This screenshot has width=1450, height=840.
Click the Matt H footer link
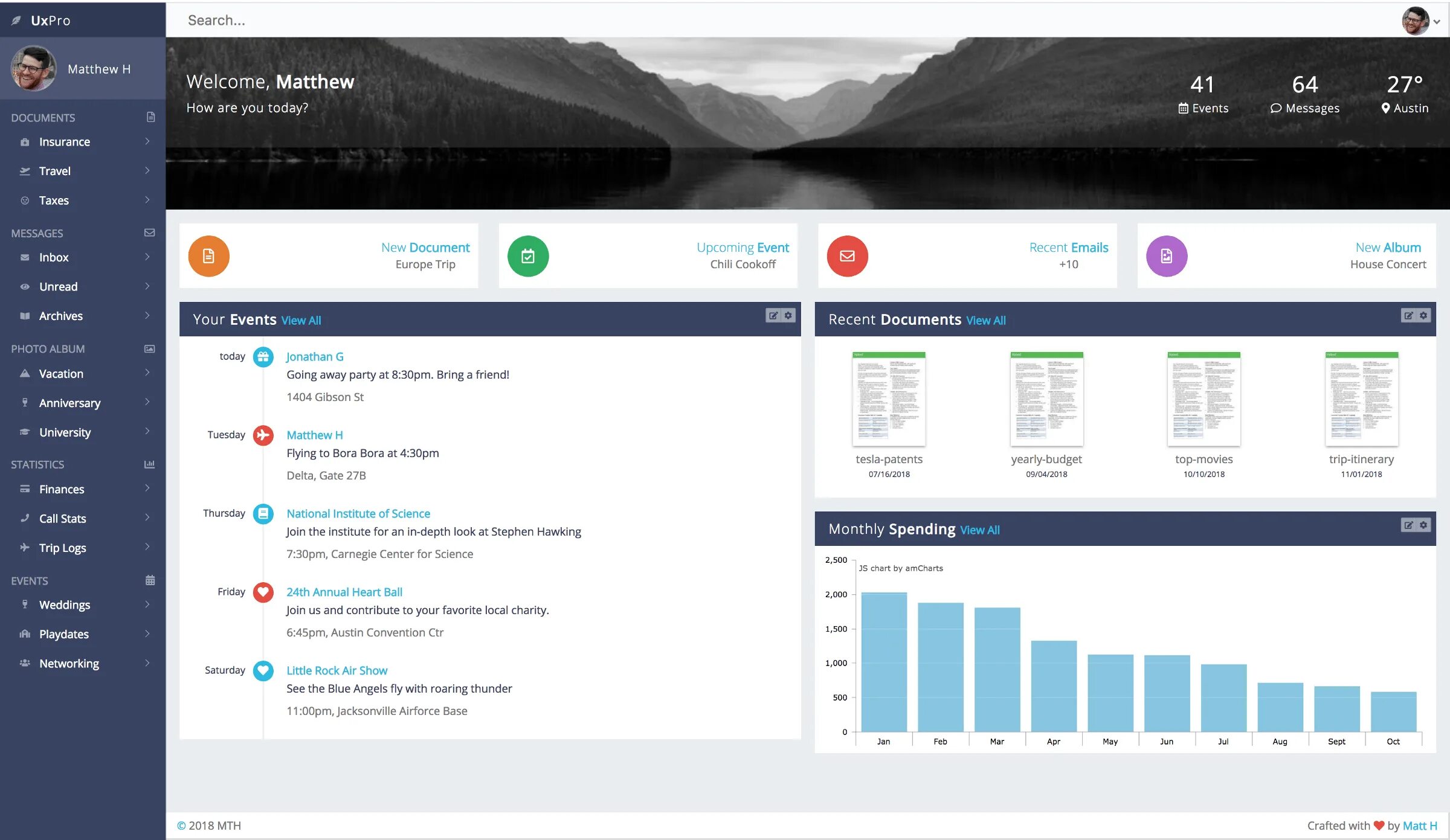[x=1419, y=826]
